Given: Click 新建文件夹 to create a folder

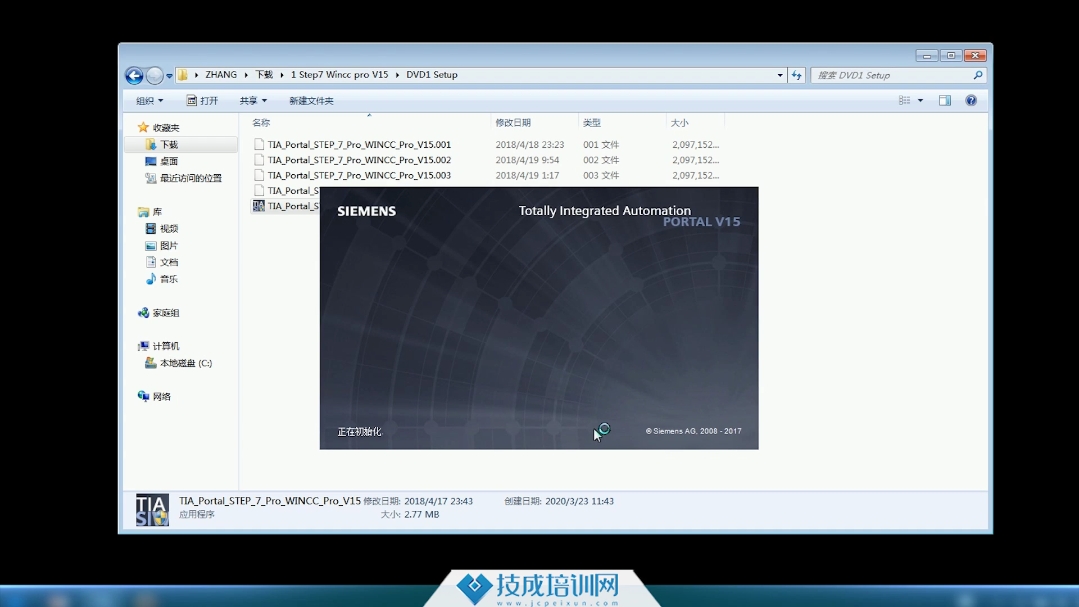Looking at the screenshot, I should point(311,100).
